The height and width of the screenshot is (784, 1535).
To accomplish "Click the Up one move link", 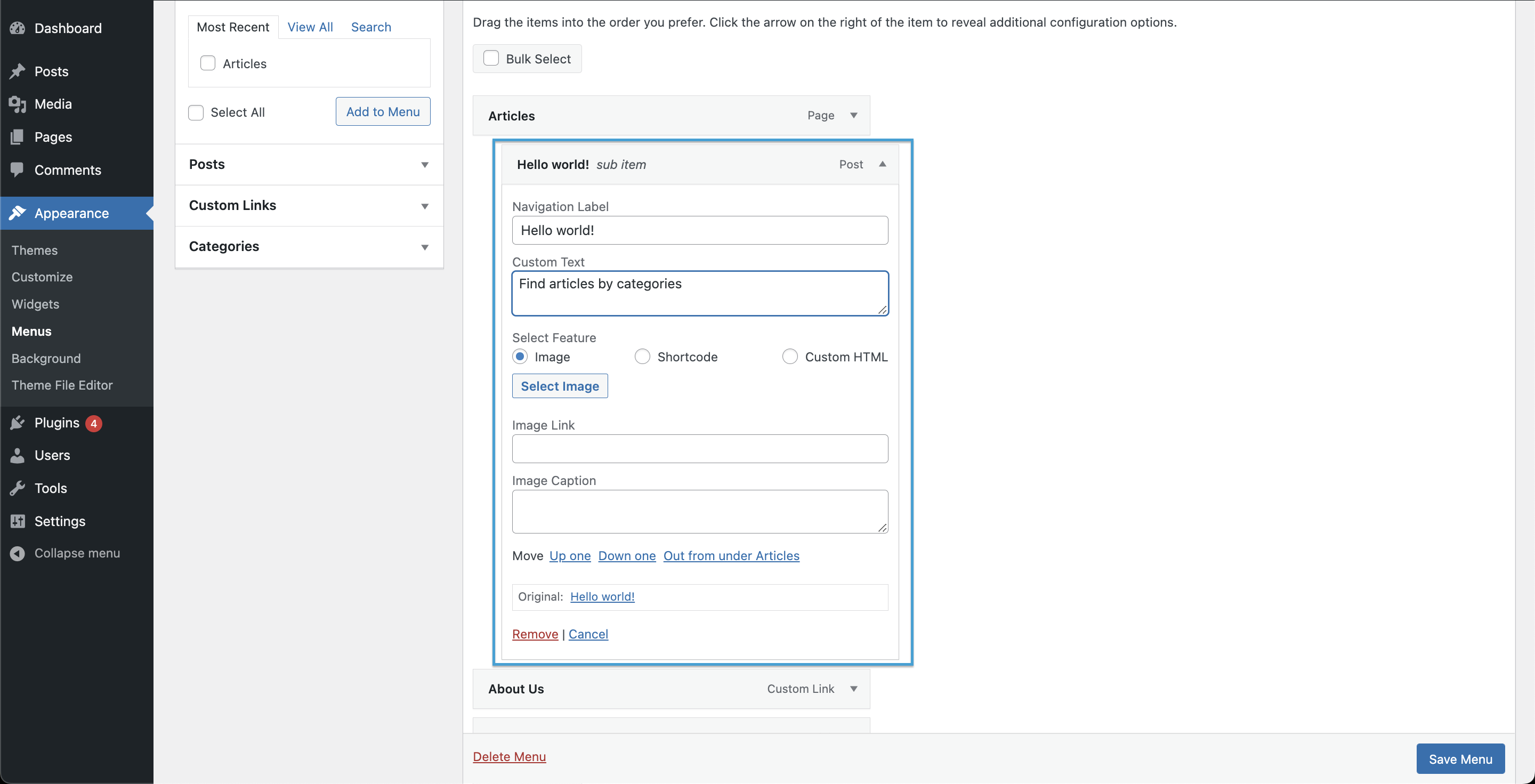I will (570, 556).
